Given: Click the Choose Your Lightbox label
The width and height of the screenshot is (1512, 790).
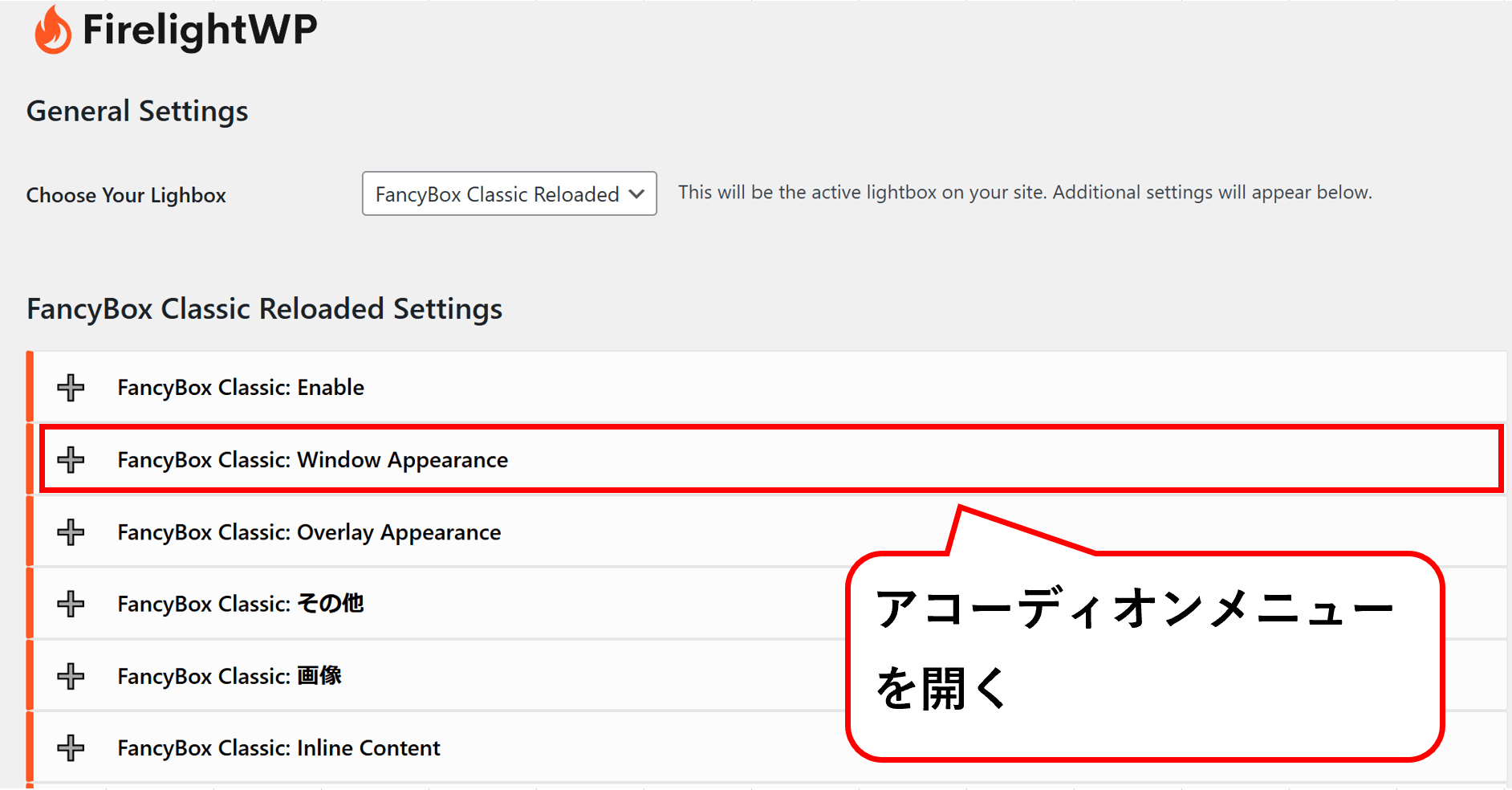Looking at the screenshot, I should click(x=126, y=195).
